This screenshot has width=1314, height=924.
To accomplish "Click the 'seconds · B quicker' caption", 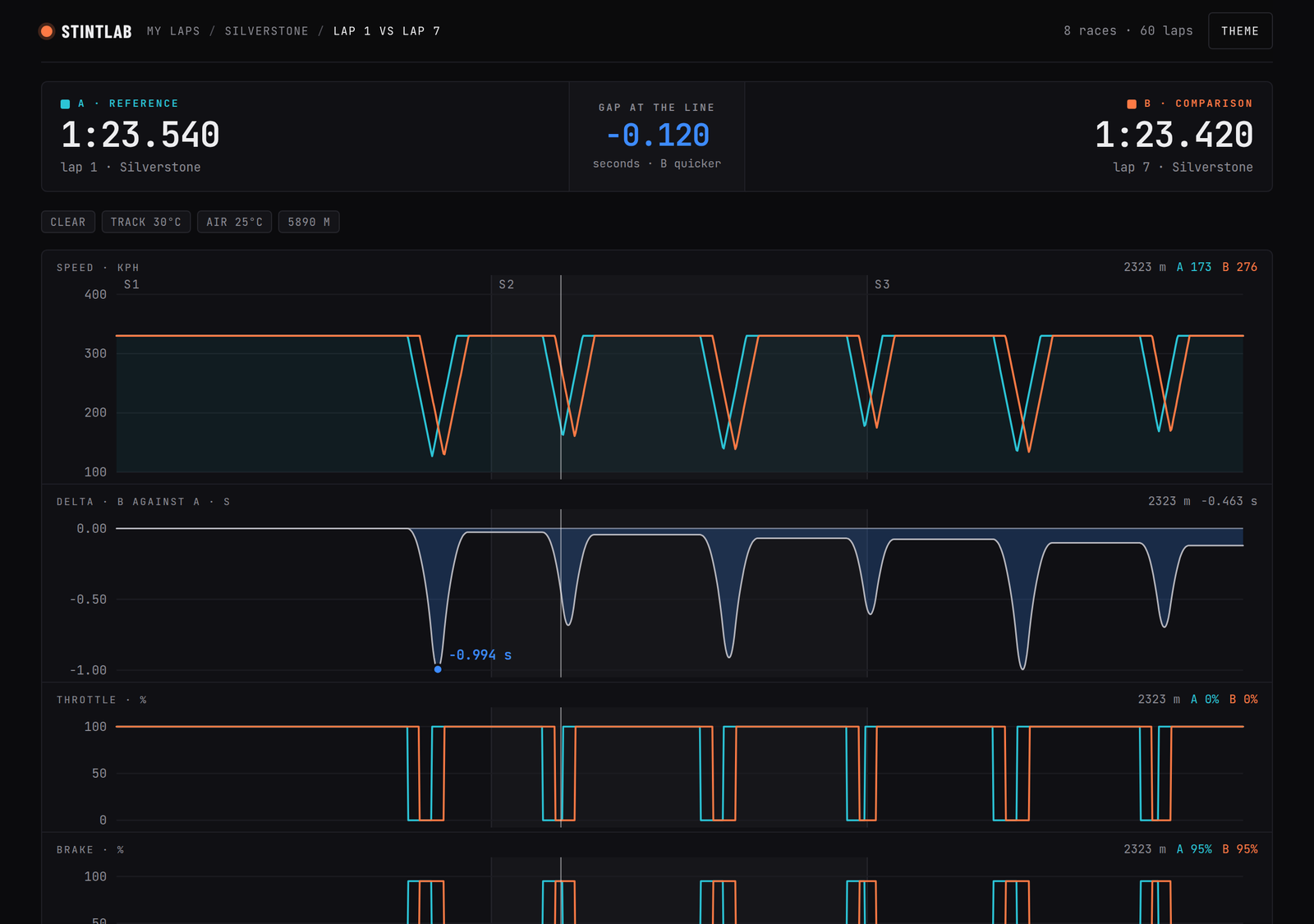I will 657,163.
